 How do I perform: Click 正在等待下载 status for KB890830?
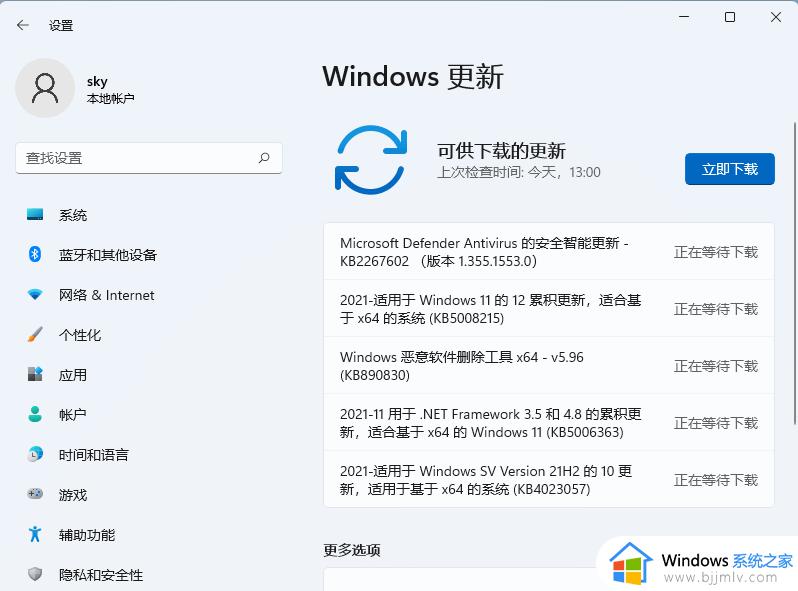[716, 366]
